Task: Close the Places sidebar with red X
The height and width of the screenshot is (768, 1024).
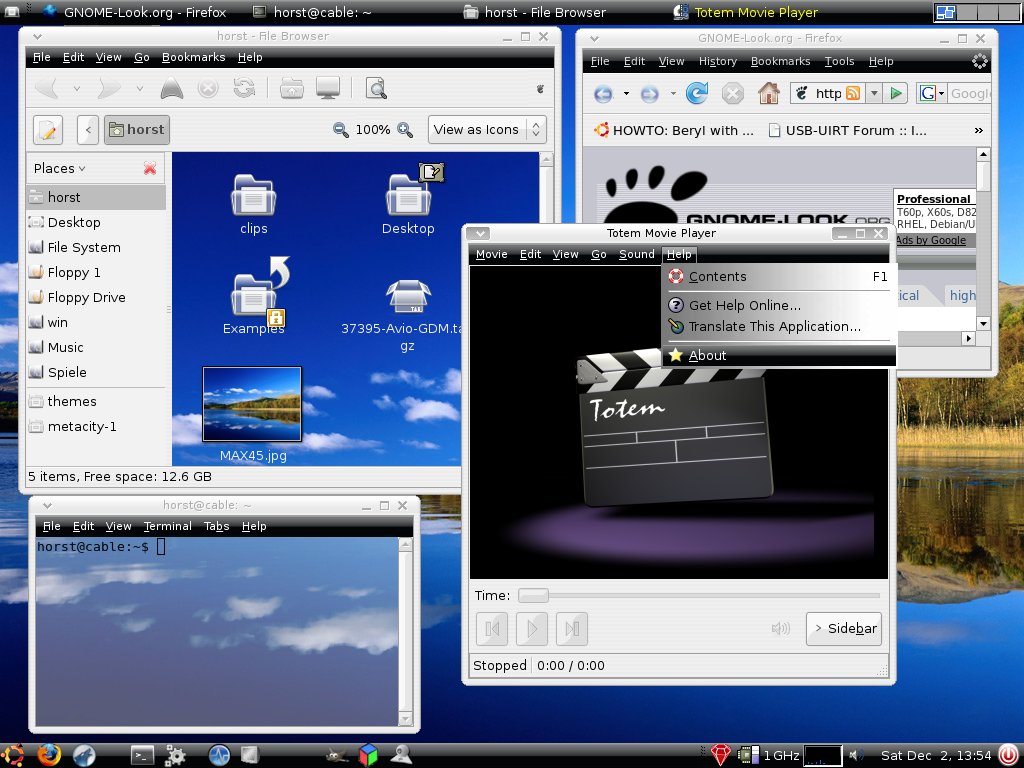Action: [150, 168]
